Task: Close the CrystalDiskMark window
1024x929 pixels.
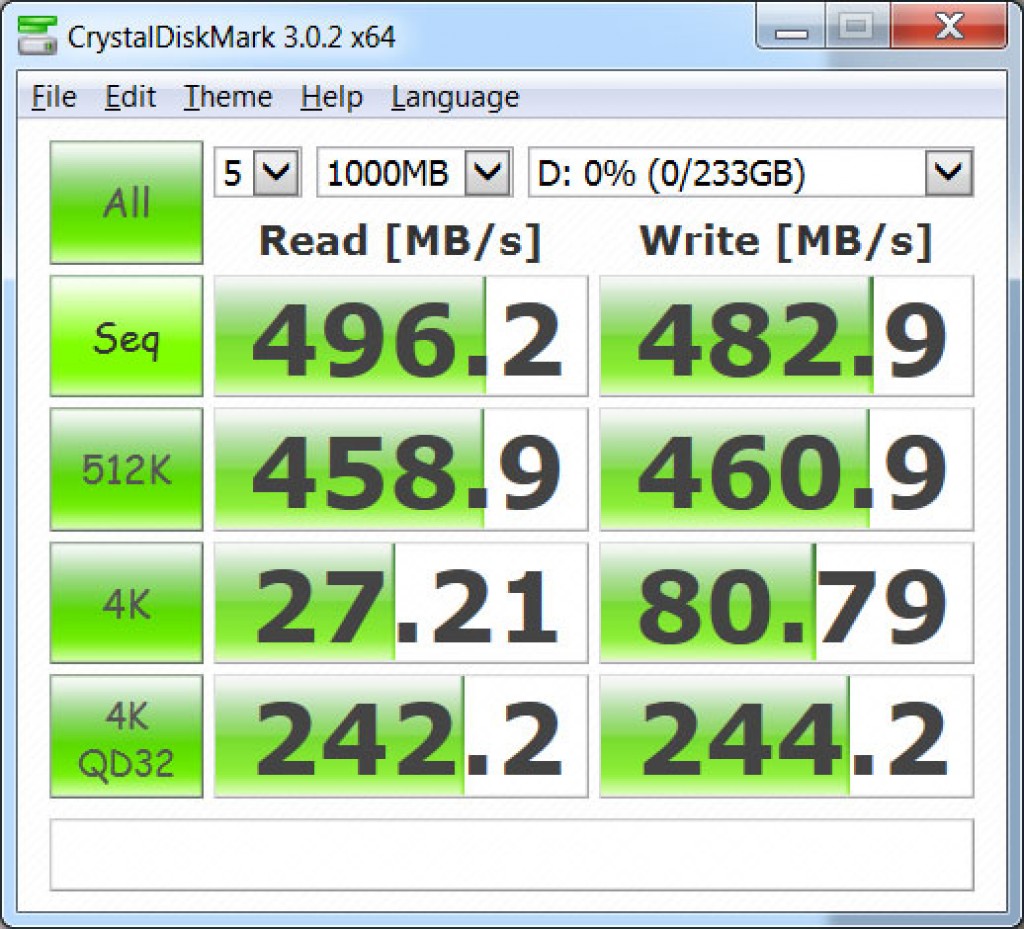Action: 949,26
